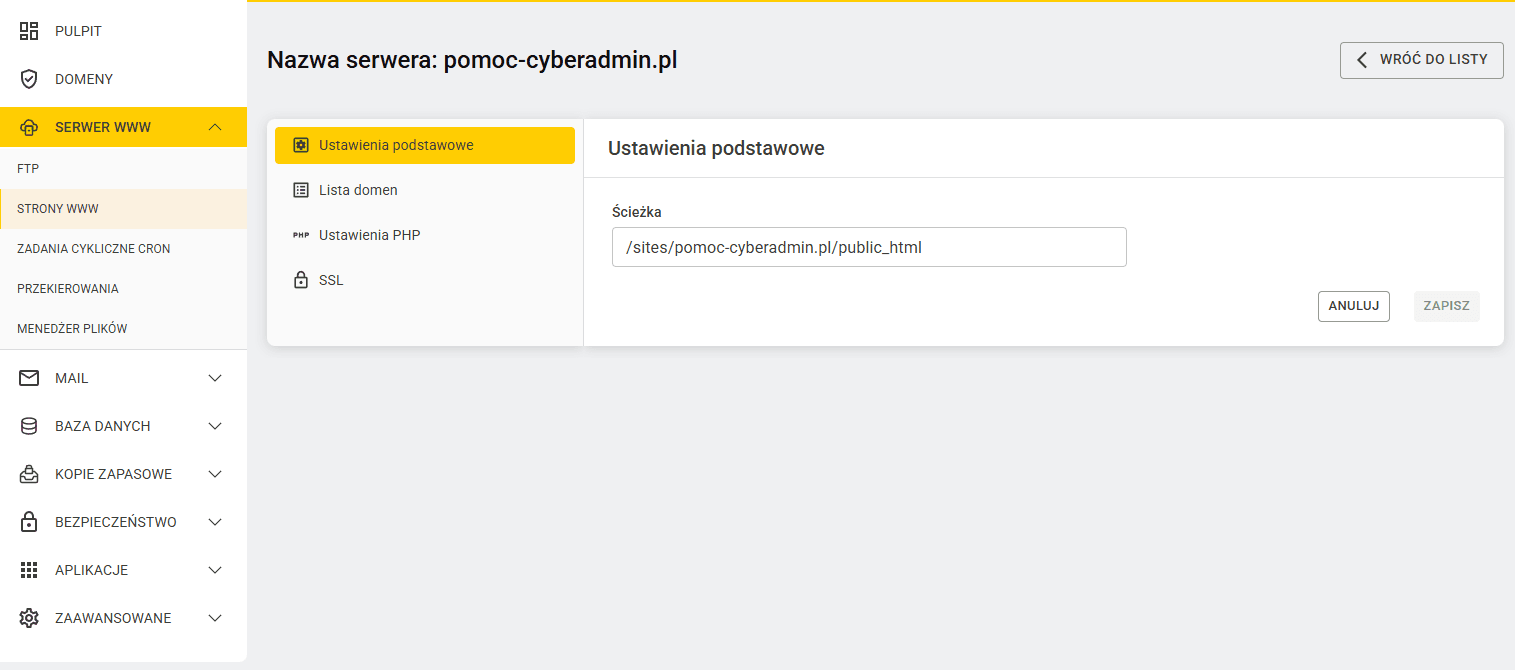
Task: Click the Domeny shield icon
Action: tap(29, 79)
